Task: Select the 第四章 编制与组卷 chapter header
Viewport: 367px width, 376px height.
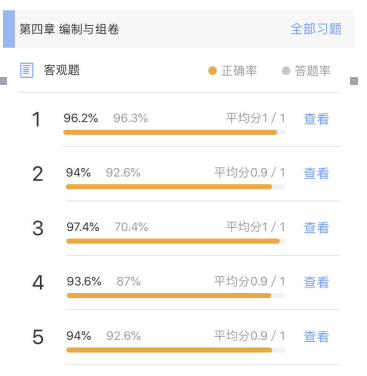Action: point(69,29)
